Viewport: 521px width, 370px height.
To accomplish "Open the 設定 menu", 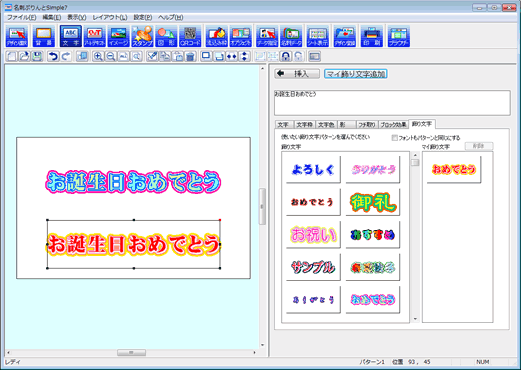I will pyautogui.click(x=143, y=17).
